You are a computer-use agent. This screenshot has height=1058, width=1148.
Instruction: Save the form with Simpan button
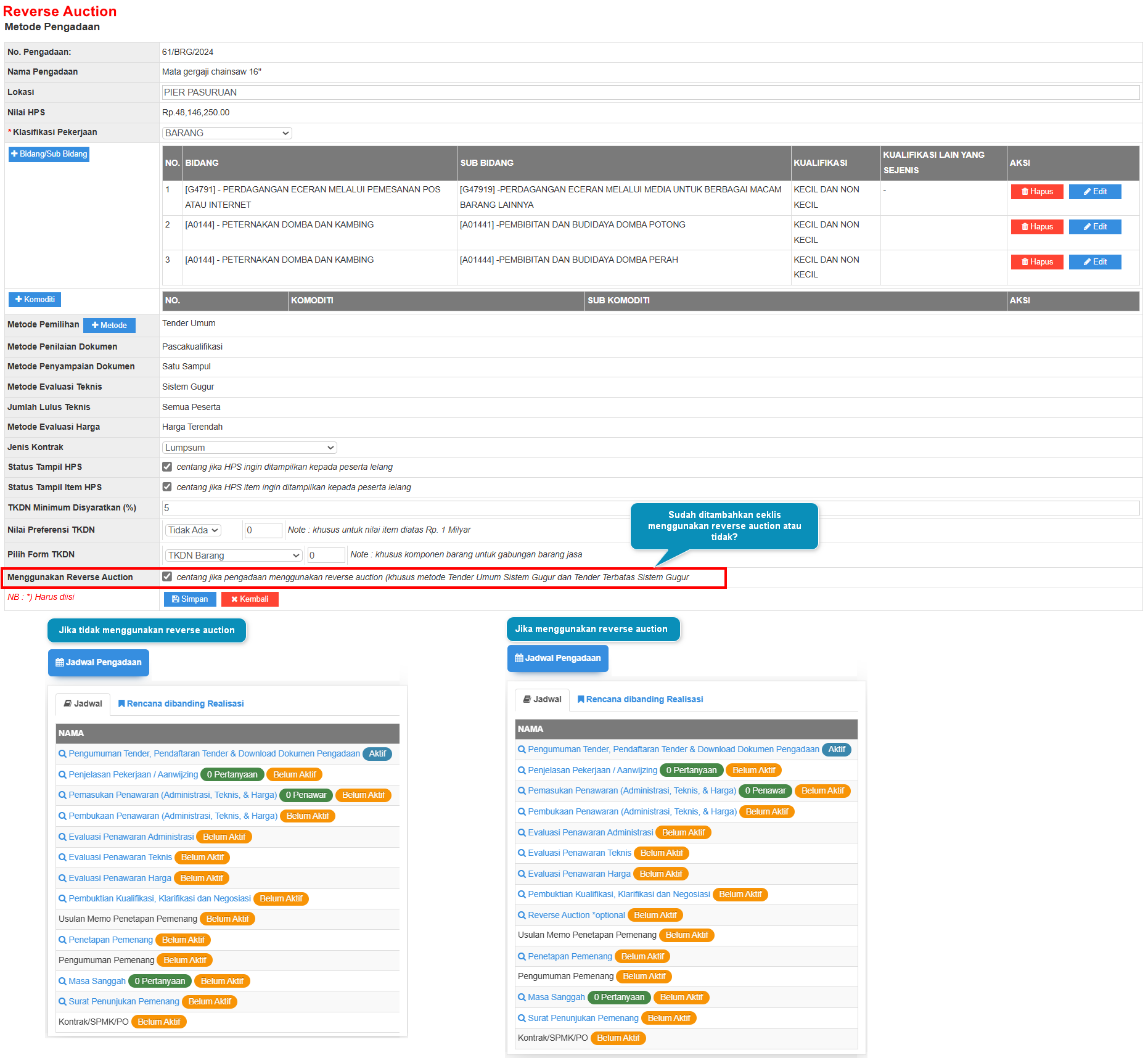190,599
